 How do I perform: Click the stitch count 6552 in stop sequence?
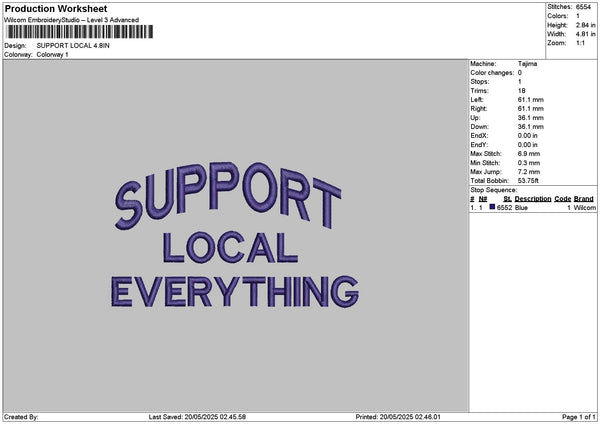[x=504, y=208]
